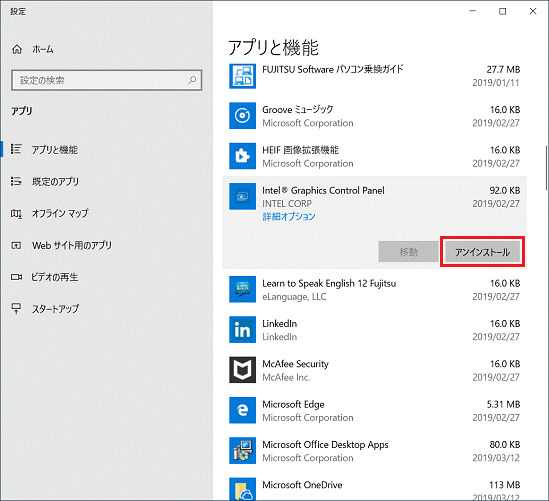The height and width of the screenshot is (501, 549).
Task: Click the home icon in the sidebar
Action: pyautogui.click(x=16, y=49)
